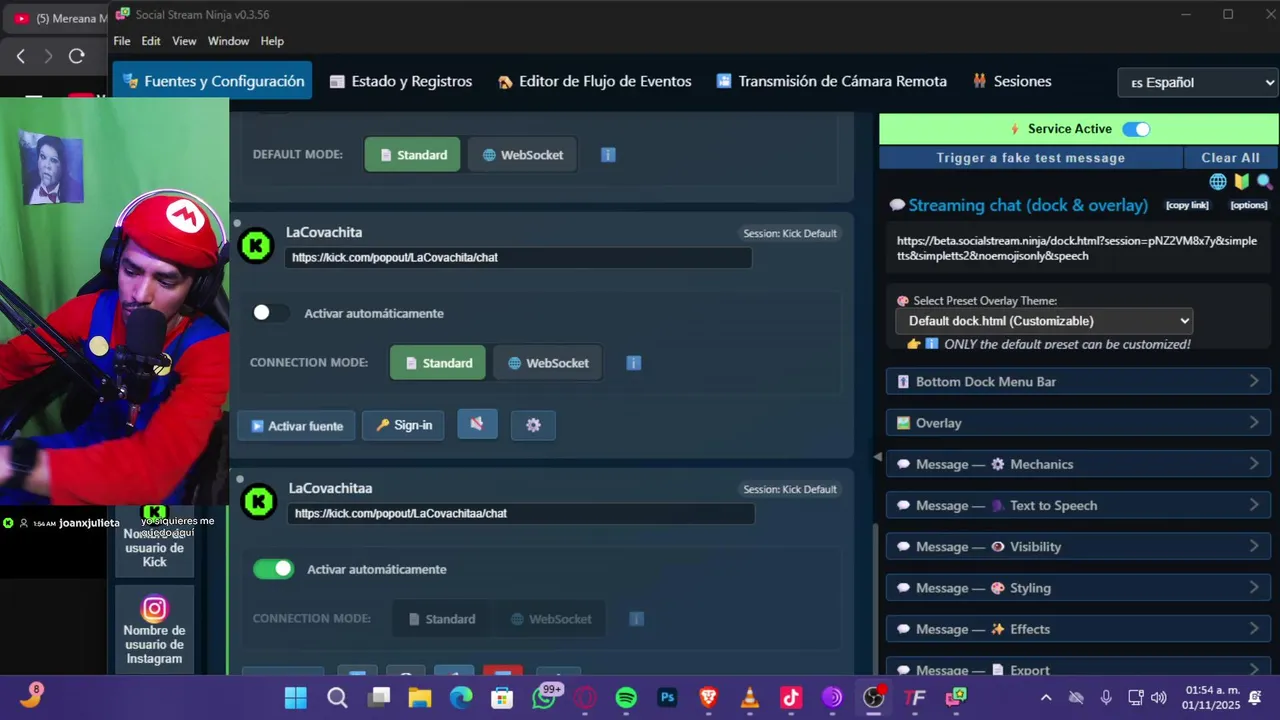Click the Clear All button

[x=1230, y=158]
